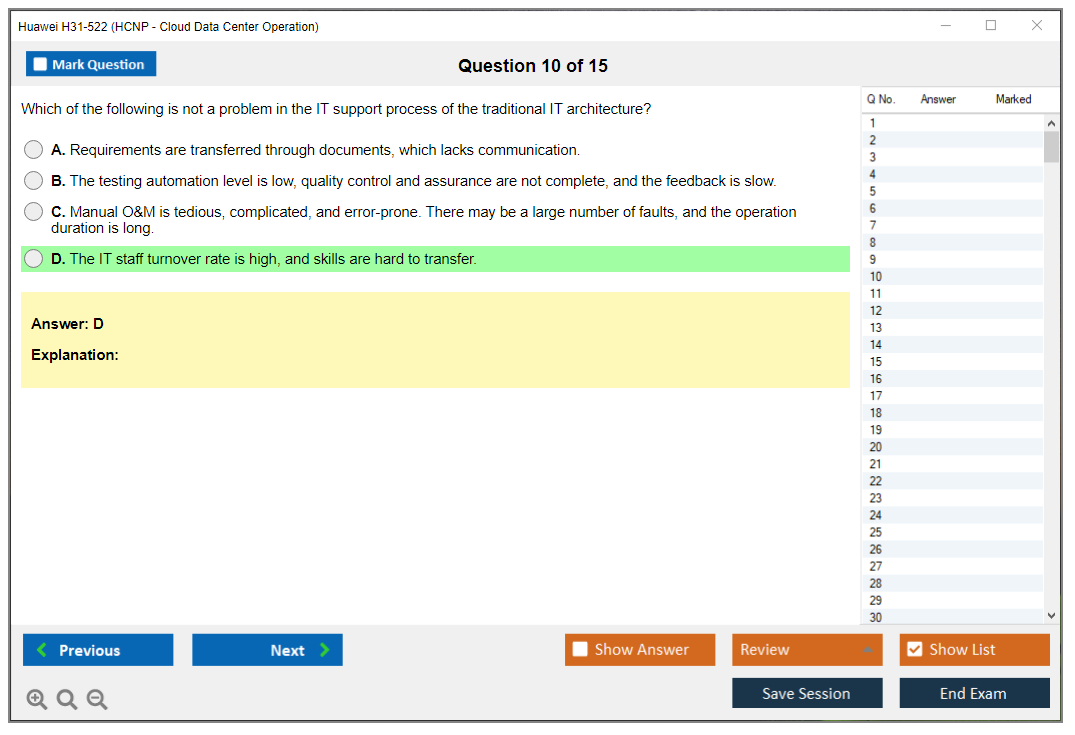Image resolution: width=1075 pixels, height=735 pixels.
Task: Uncheck the Show List checkbox
Action: point(914,650)
